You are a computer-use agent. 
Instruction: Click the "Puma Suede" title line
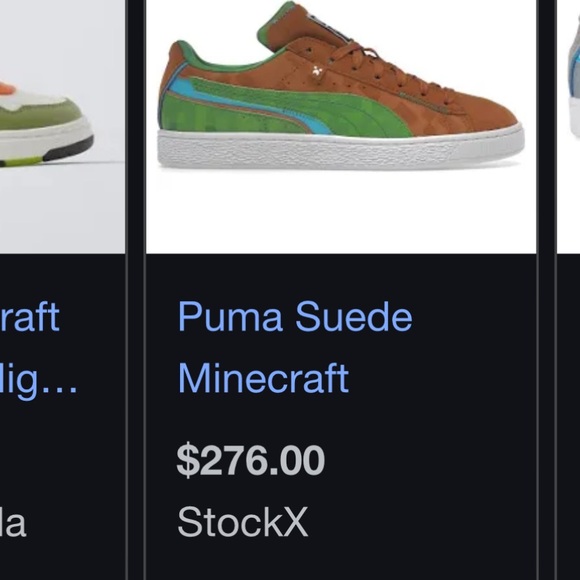click(295, 316)
